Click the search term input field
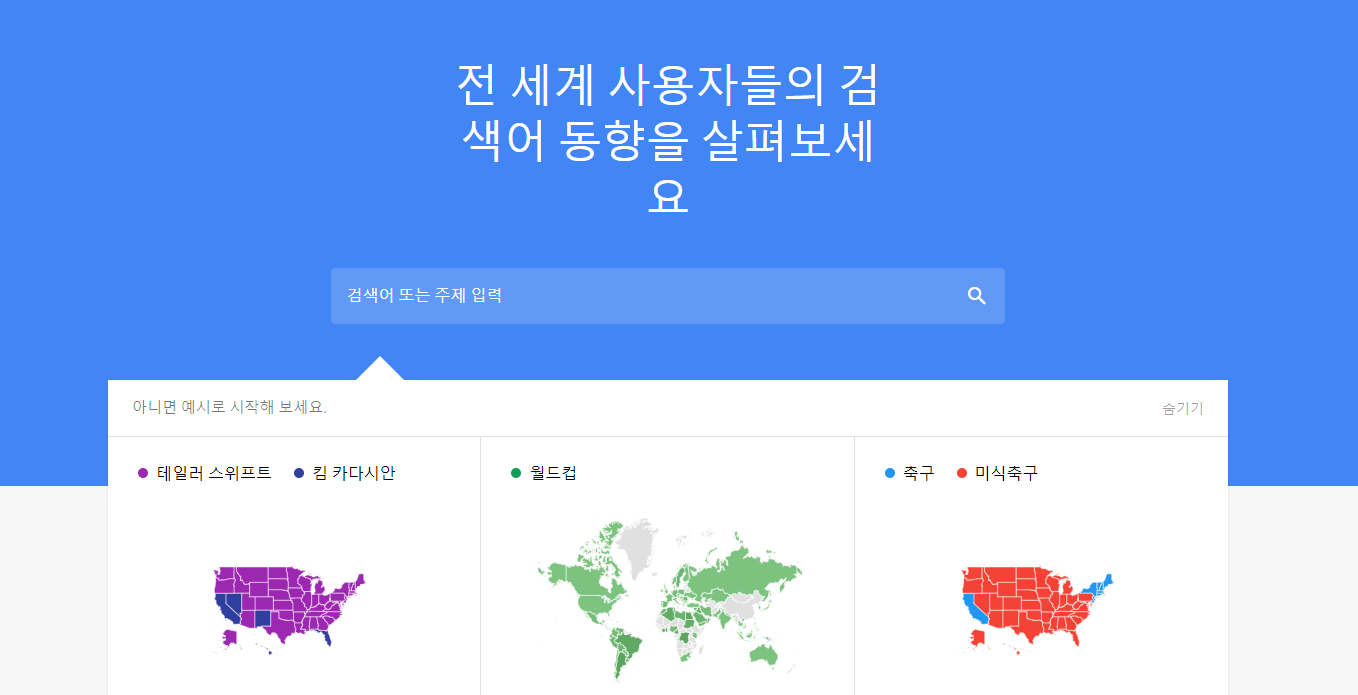Viewport: 1358px width, 695px height. pos(600,296)
